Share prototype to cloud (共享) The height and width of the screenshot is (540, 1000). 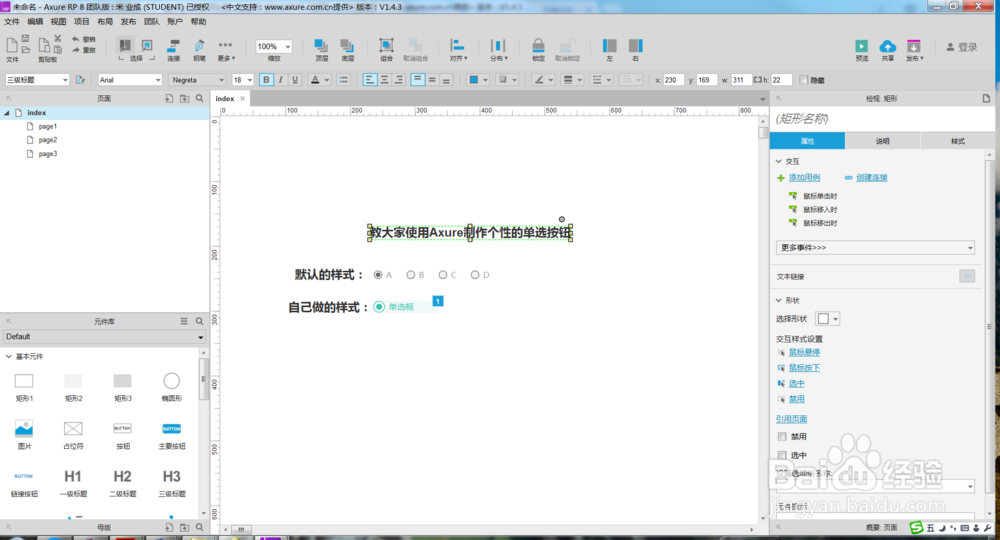point(887,50)
